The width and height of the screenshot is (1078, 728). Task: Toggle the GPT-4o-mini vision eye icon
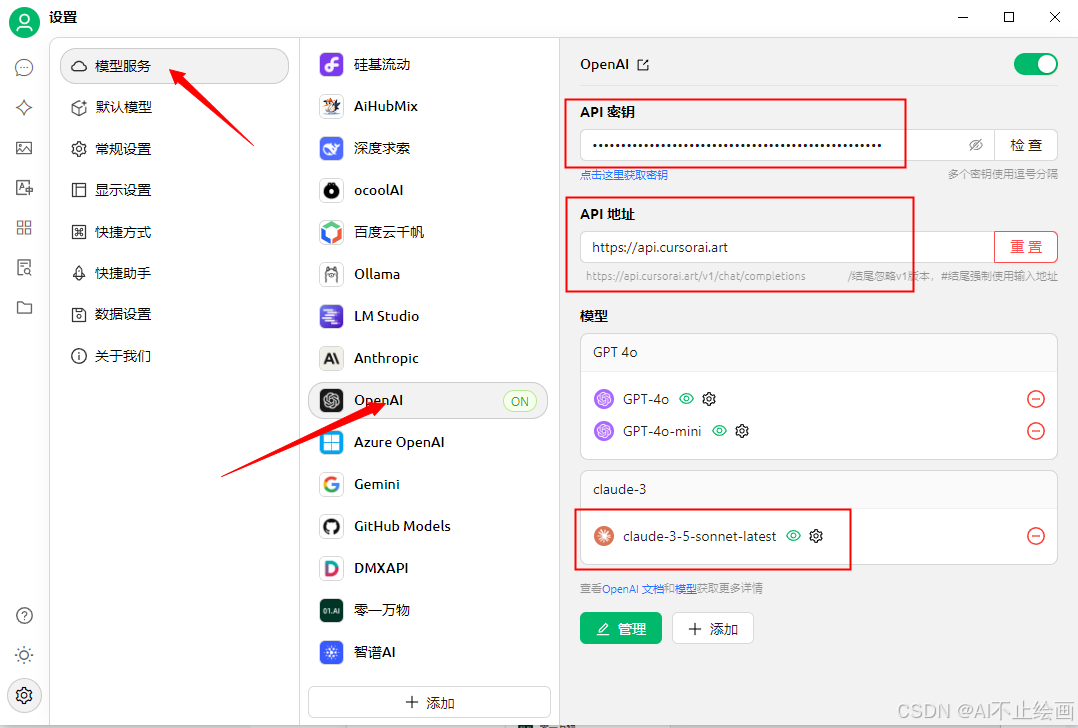click(719, 431)
